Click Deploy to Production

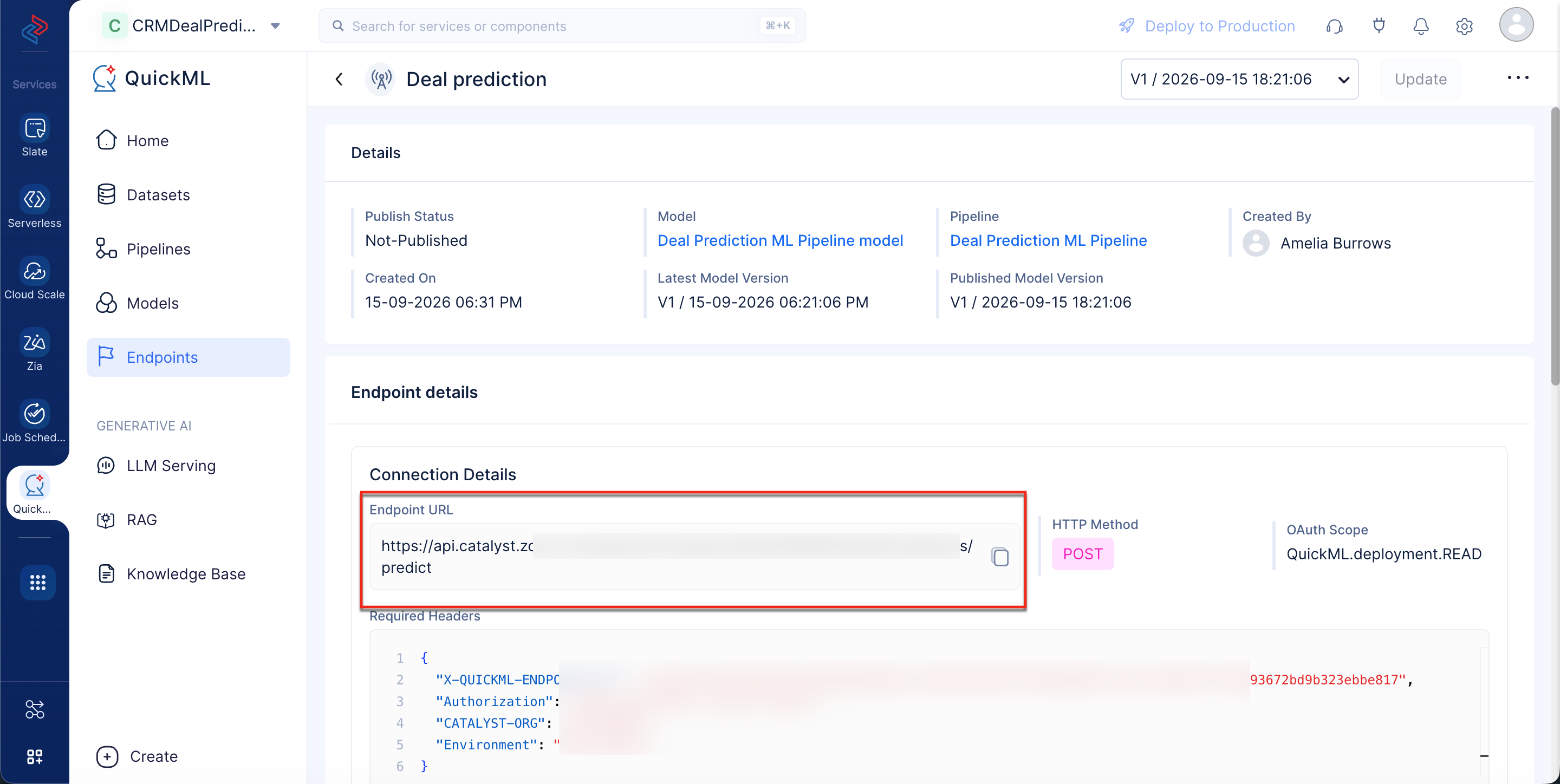1206,26
